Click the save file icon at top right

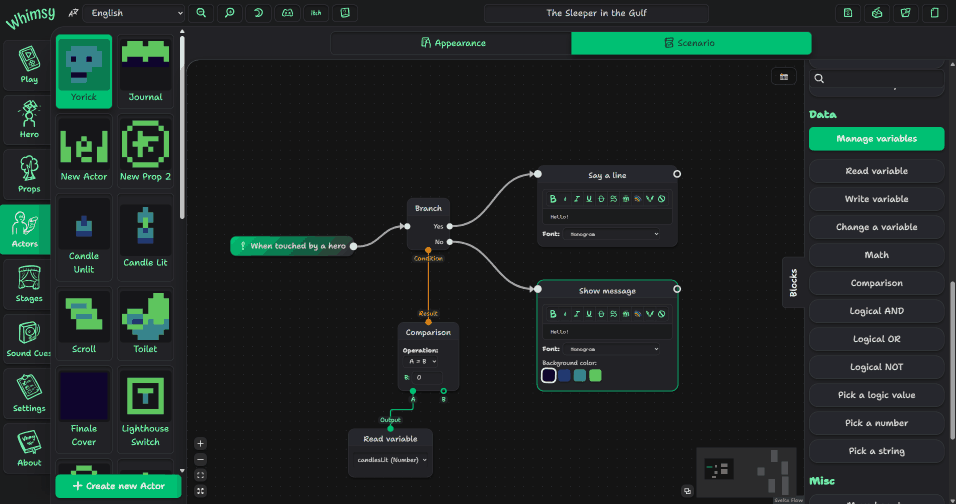(848, 13)
